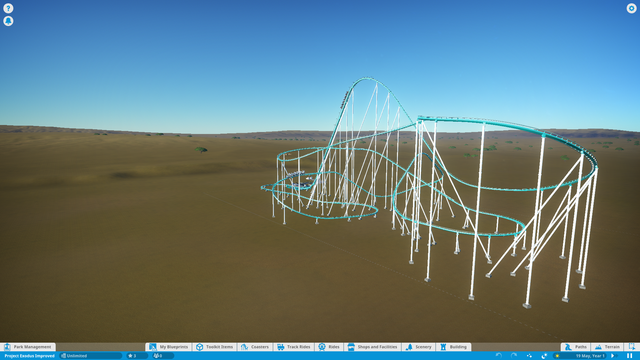Viewport: 640px width, 360px height.
Task: Click the undo arrow icon
Action: click(x=498, y=356)
